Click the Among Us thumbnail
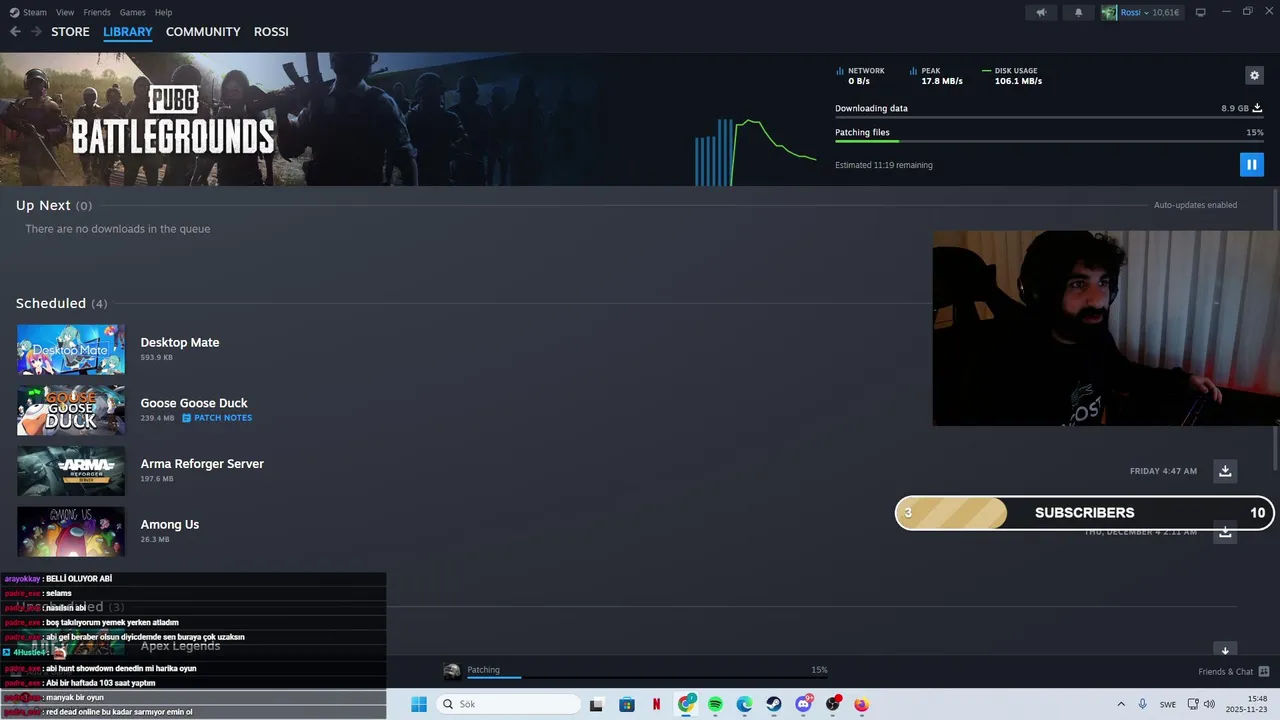Screen dimensions: 1280x720 (x=71, y=531)
